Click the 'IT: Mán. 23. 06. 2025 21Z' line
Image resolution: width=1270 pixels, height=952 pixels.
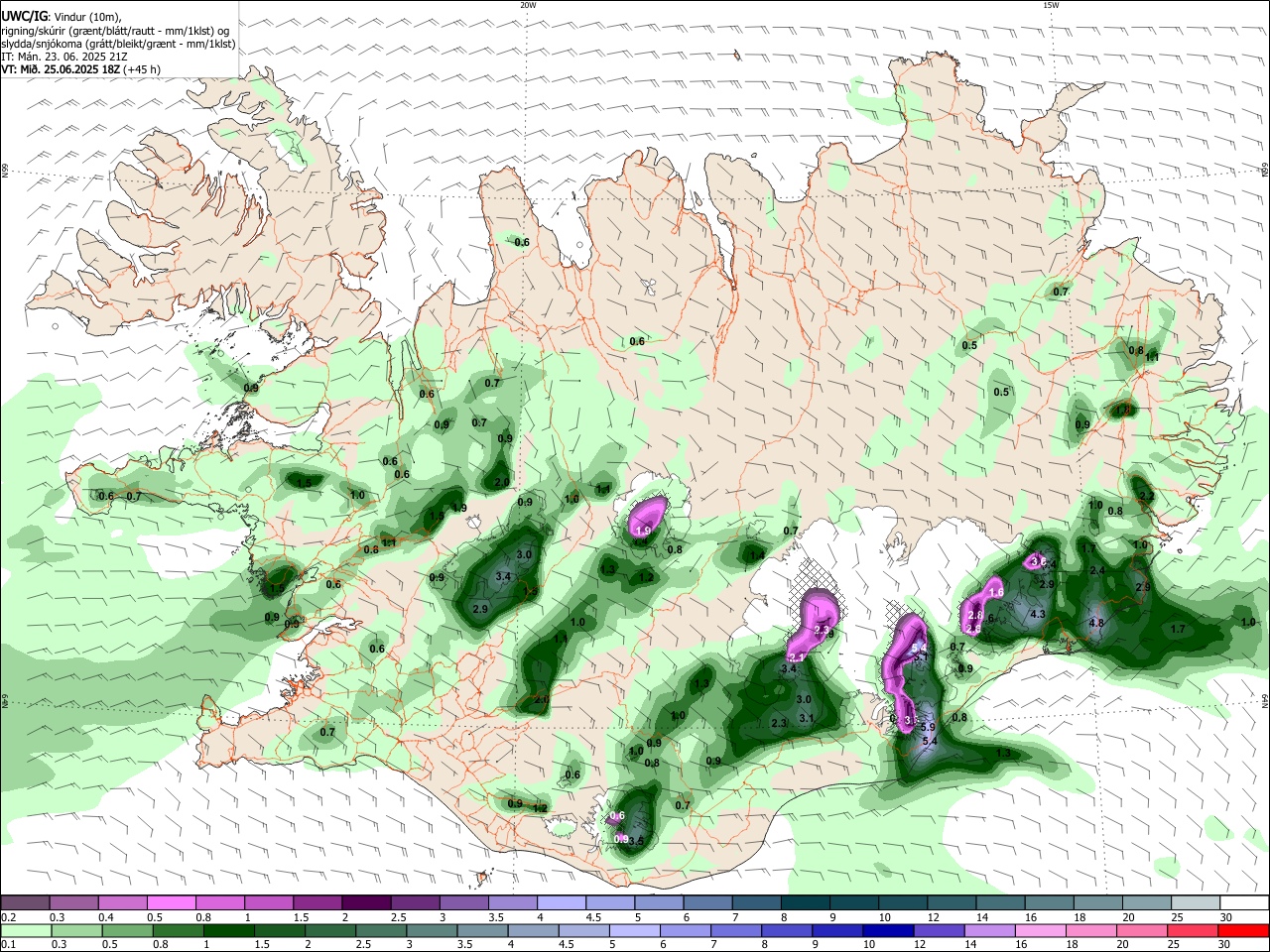(x=64, y=57)
